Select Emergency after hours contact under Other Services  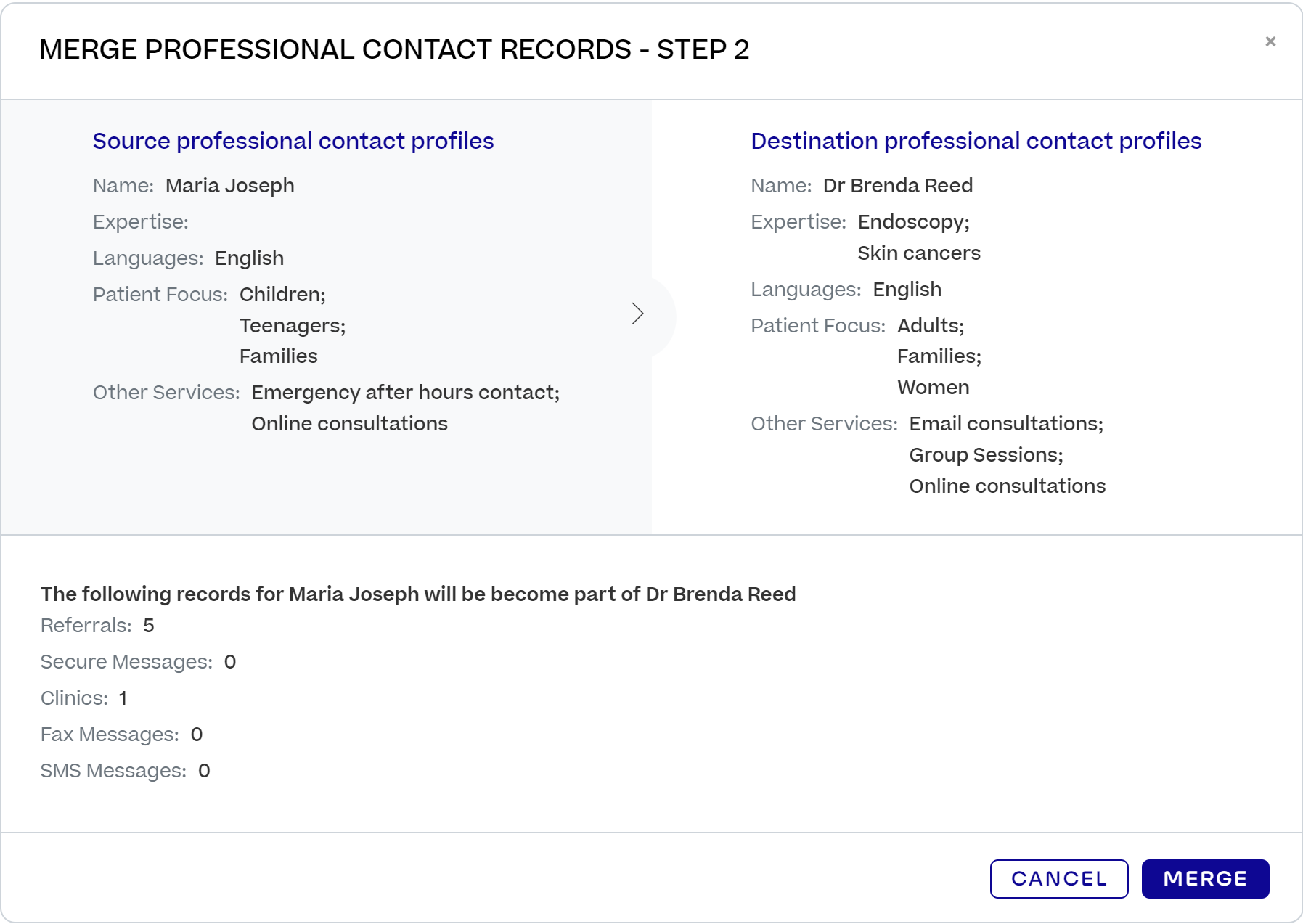click(x=405, y=392)
